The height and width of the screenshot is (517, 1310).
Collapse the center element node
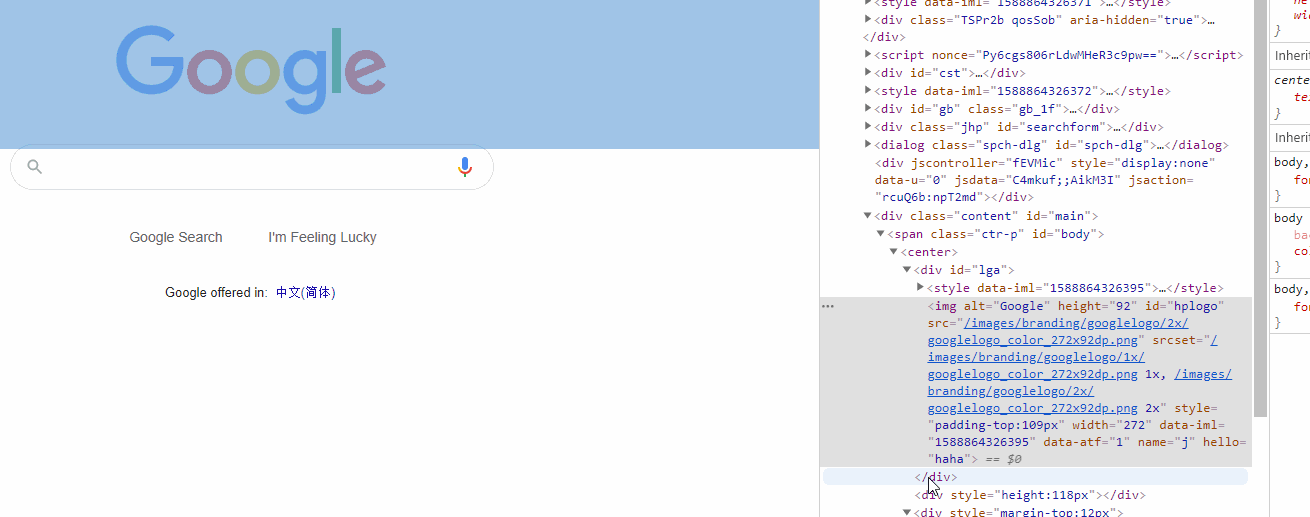pos(894,252)
